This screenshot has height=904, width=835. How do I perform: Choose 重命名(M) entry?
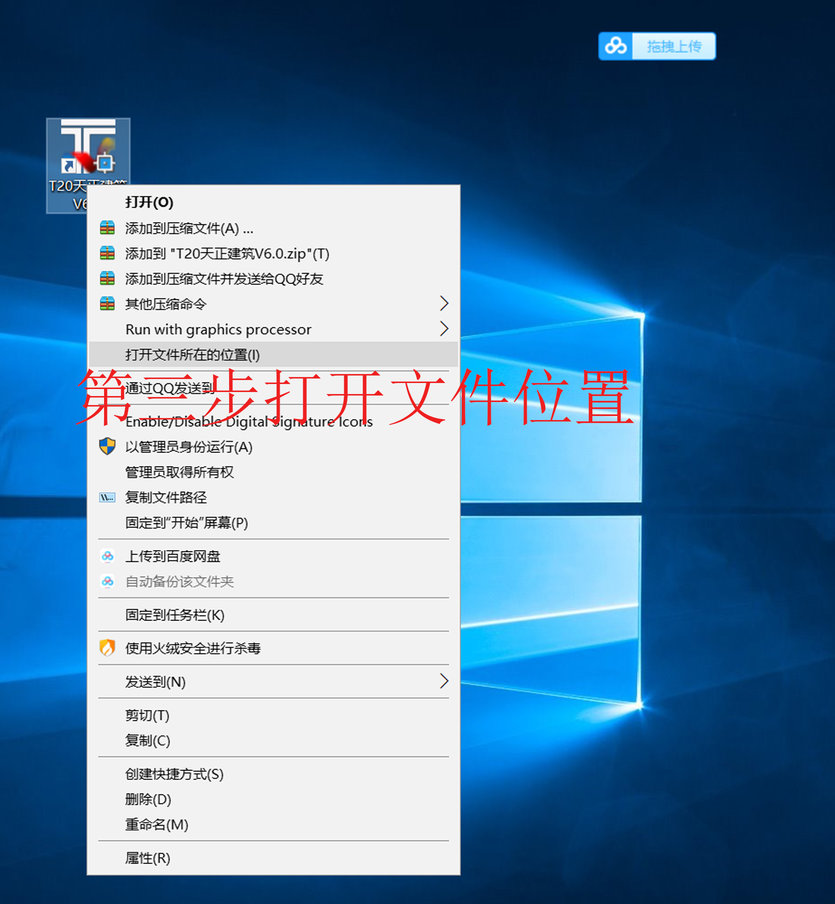pos(273,825)
